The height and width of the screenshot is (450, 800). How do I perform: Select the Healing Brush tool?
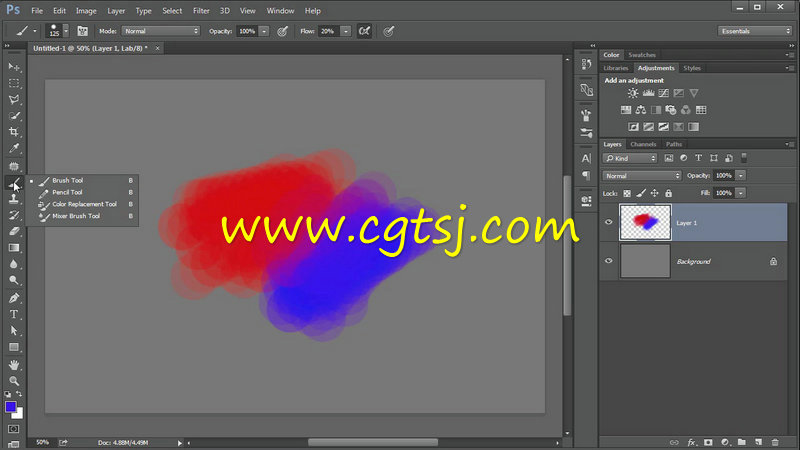click(x=14, y=166)
